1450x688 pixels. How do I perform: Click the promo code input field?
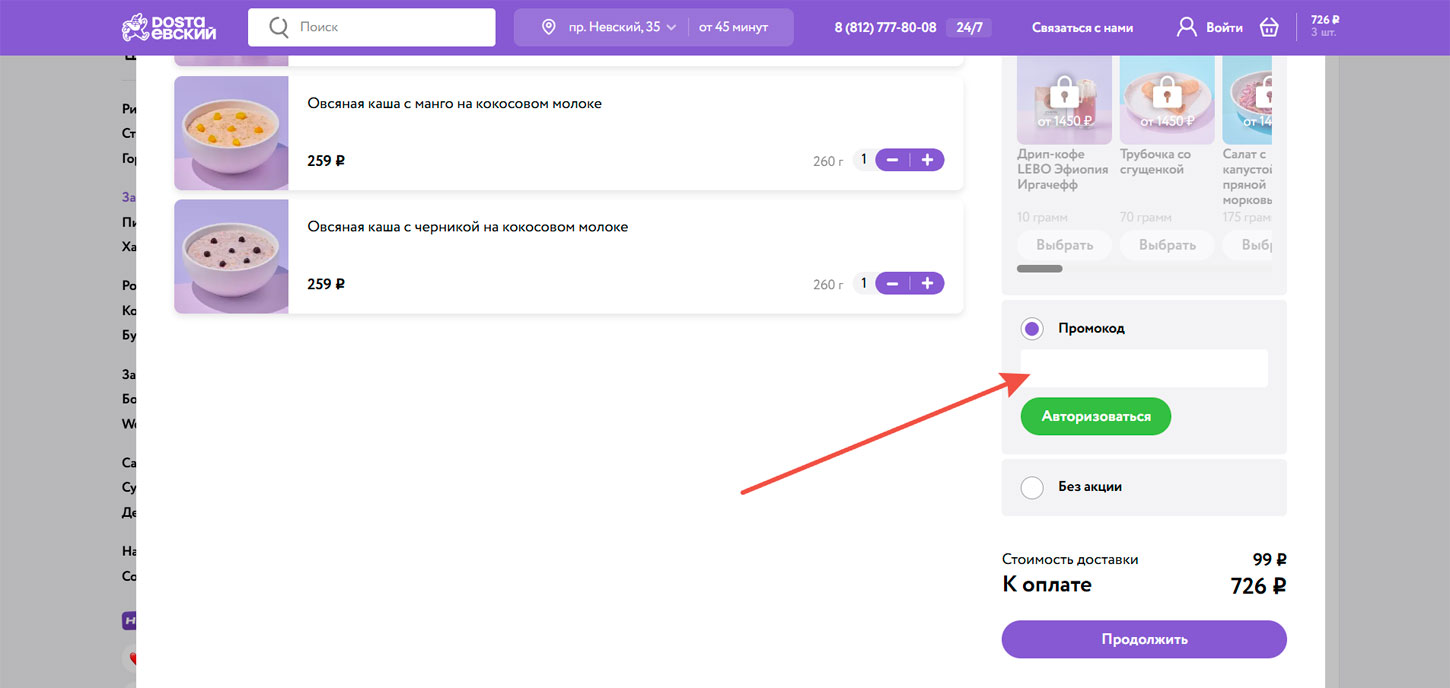pos(1144,368)
